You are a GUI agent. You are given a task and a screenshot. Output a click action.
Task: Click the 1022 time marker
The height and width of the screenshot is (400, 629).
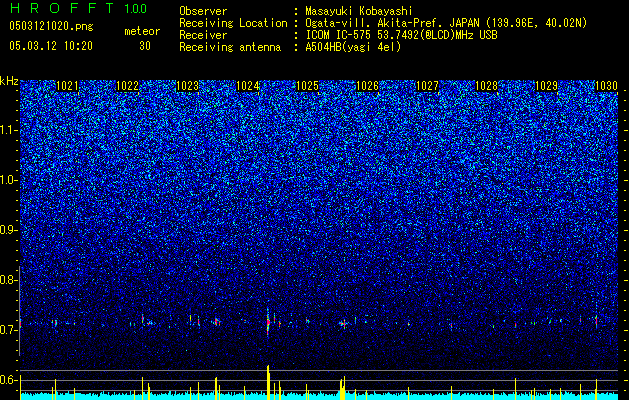(127, 86)
